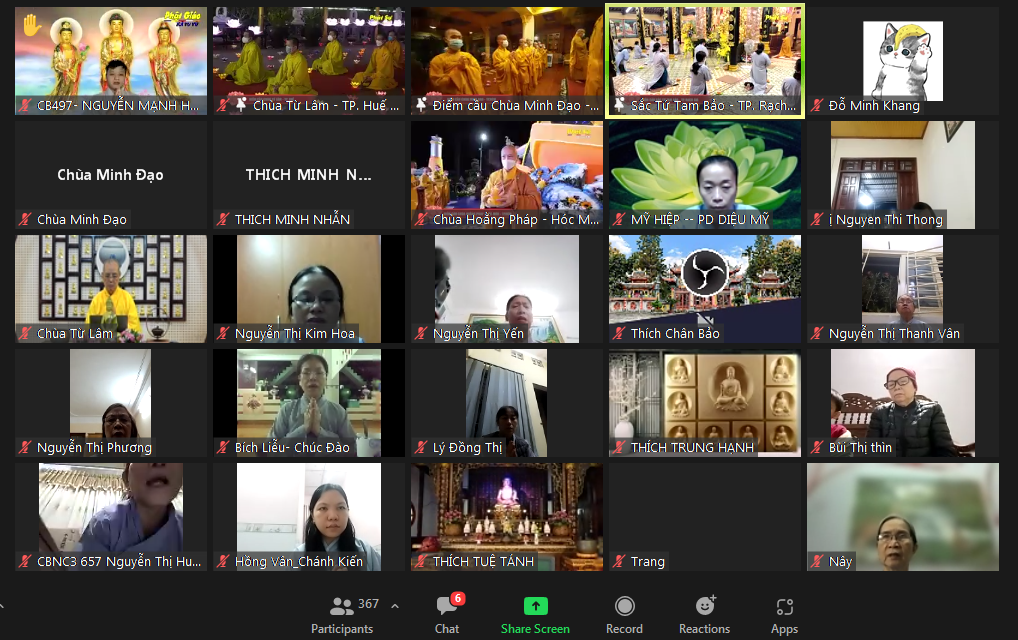
Task: Click muted mic icon on Nguyễn Thị Kim Hoa
Action: (224, 334)
